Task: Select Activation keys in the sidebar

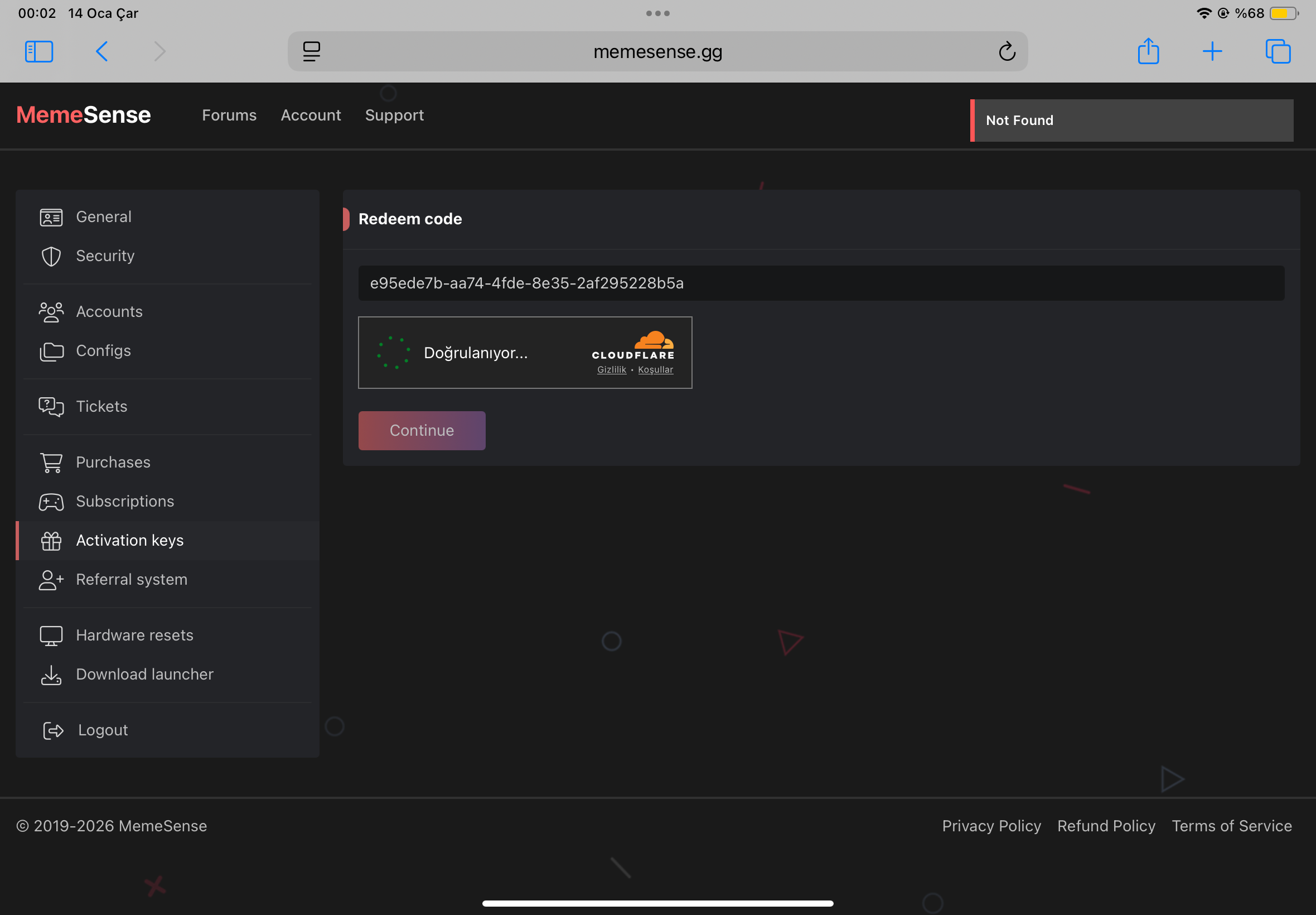Action: tap(167, 540)
